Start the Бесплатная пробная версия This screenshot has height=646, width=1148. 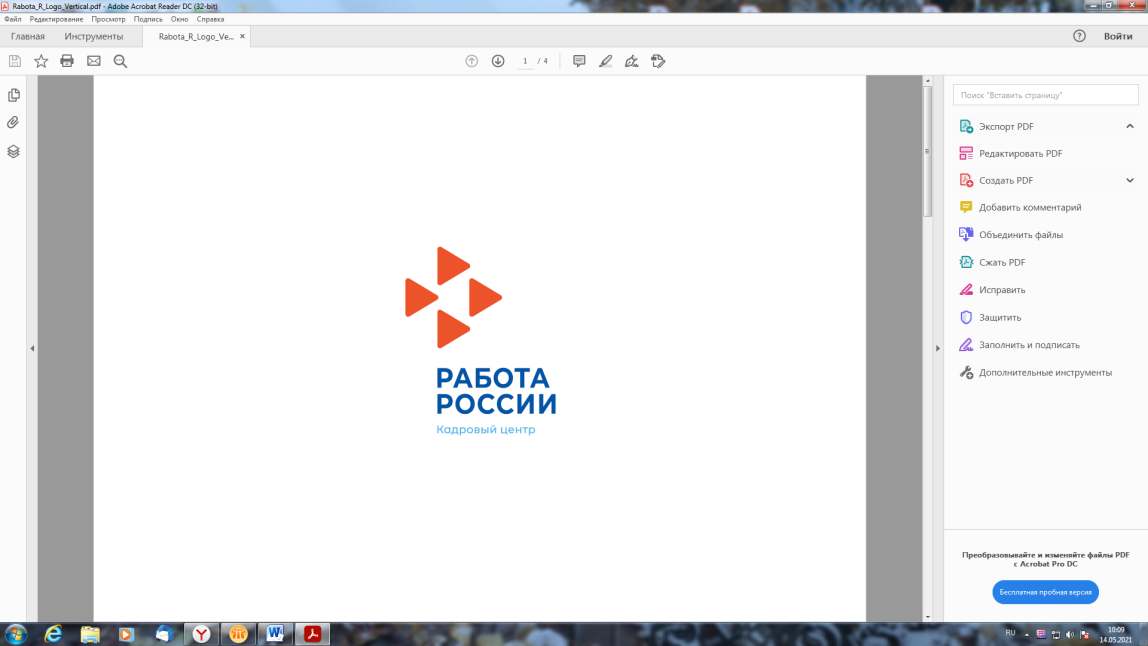click(x=1046, y=592)
